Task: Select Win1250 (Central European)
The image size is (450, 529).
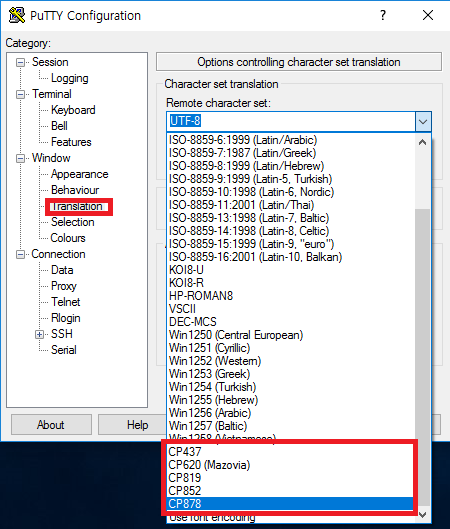Action: click(291, 335)
